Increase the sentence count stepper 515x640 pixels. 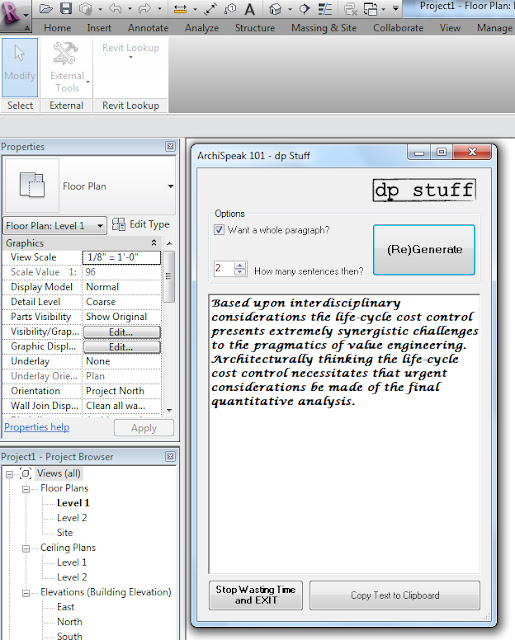(240, 265)
